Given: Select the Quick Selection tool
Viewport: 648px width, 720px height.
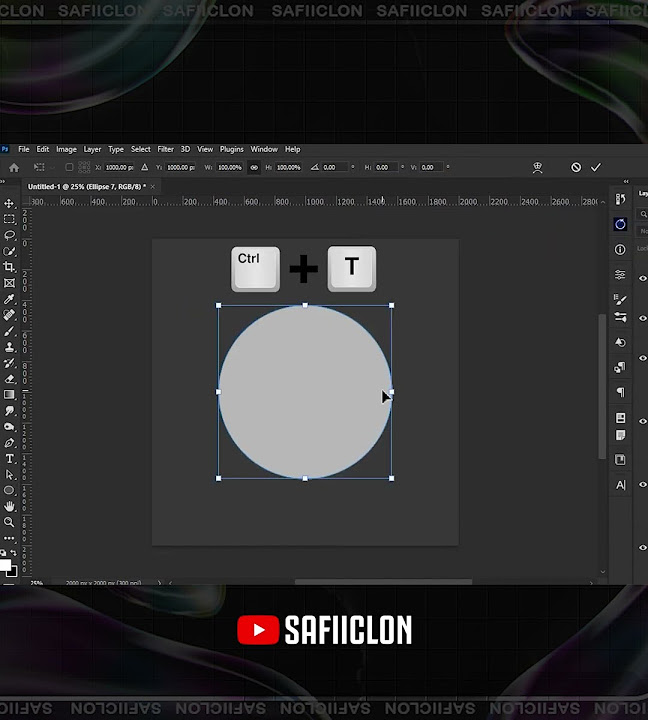Looking at the screenshot, I should (9, 252).
